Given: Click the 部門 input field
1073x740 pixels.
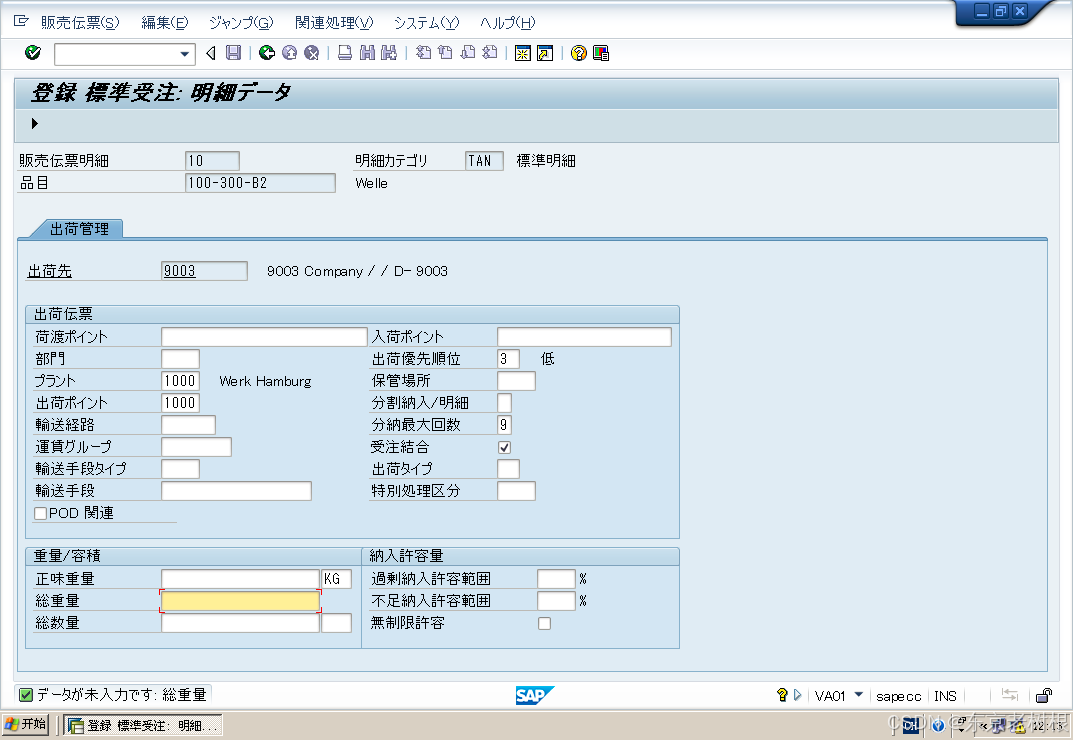Looking at the screenshot, I should [x=181, y=359].
